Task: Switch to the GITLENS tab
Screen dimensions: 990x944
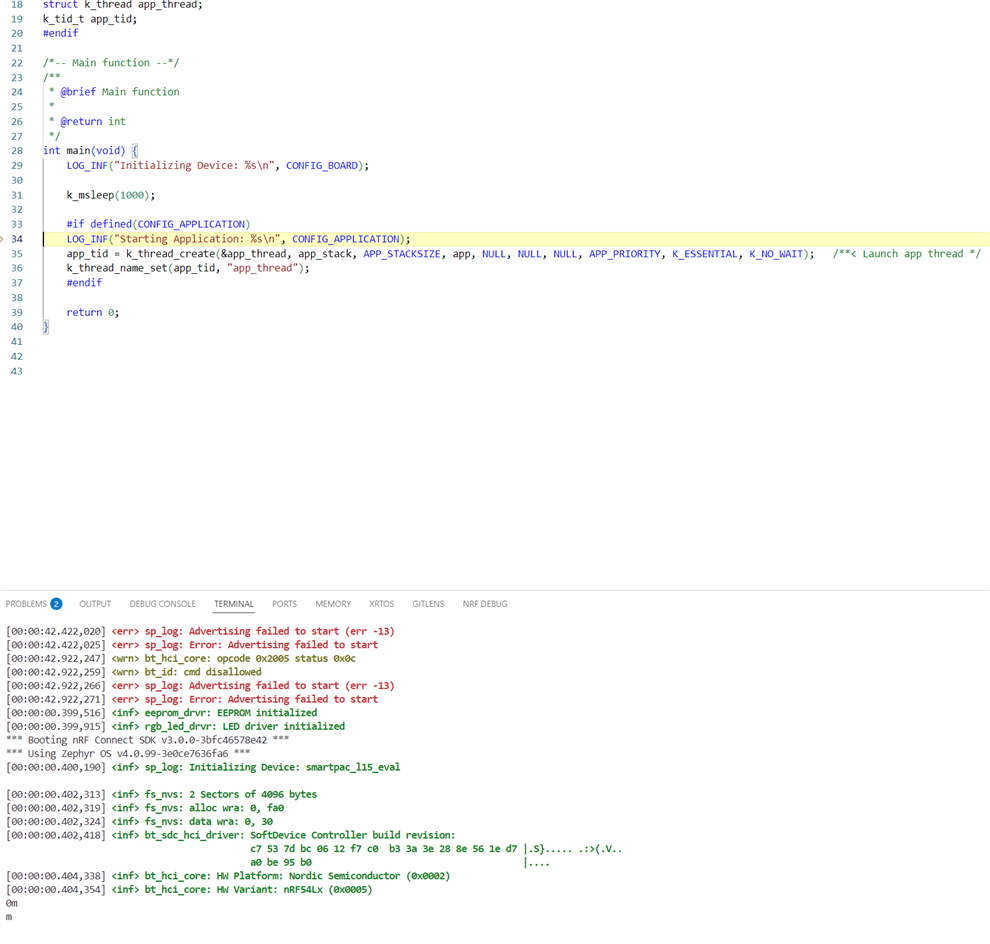Action: tap(428, 604)
